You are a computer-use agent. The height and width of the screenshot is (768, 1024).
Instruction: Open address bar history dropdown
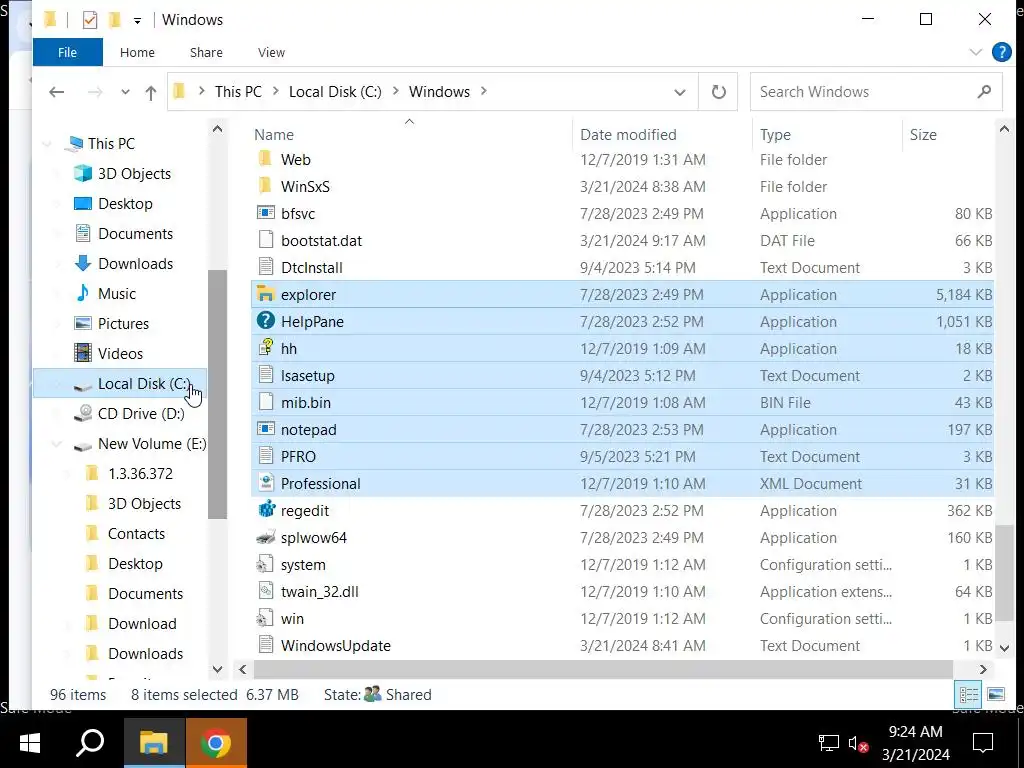click(680, 92)
